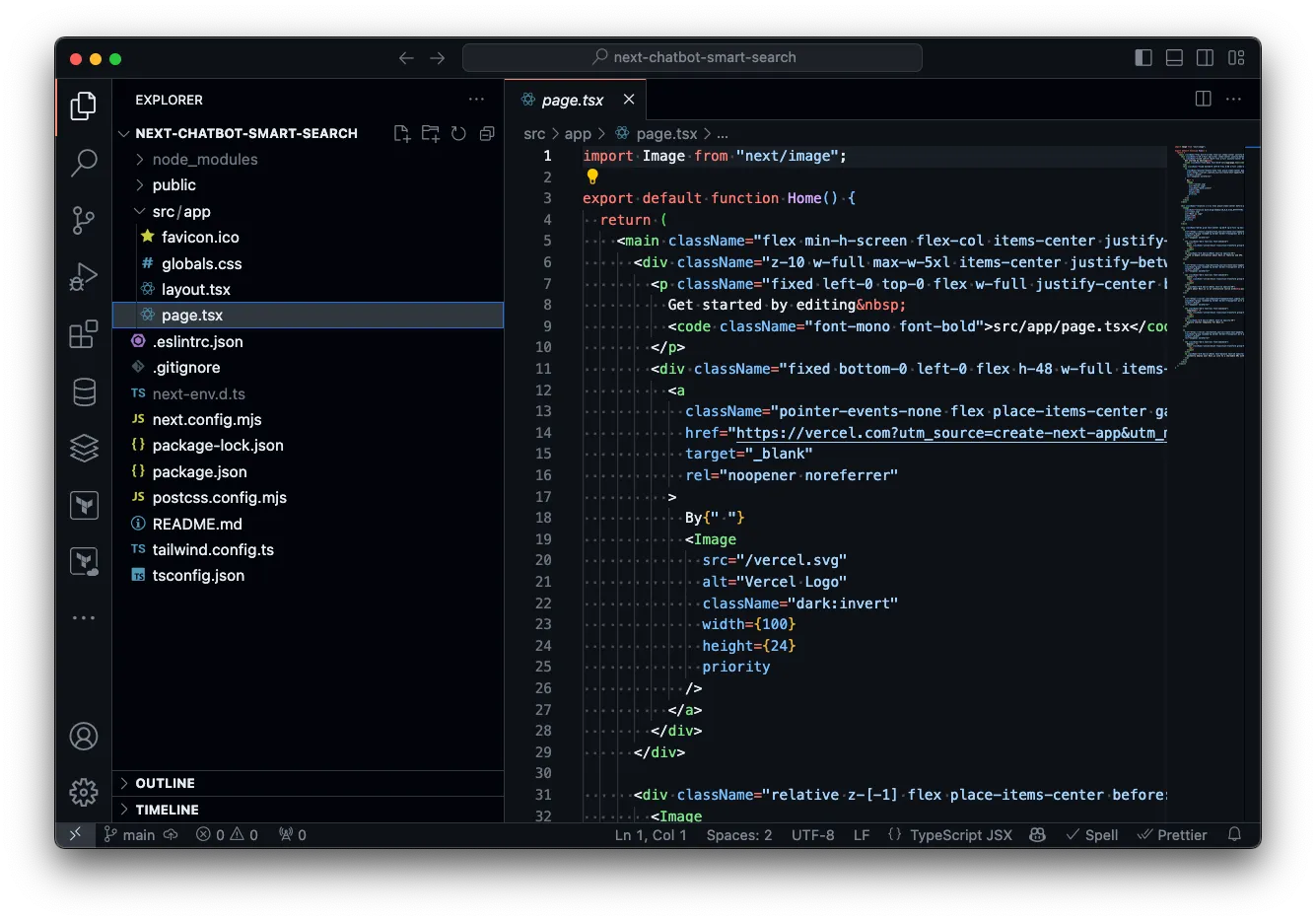Open favicon.ico in the file tree

309,237
